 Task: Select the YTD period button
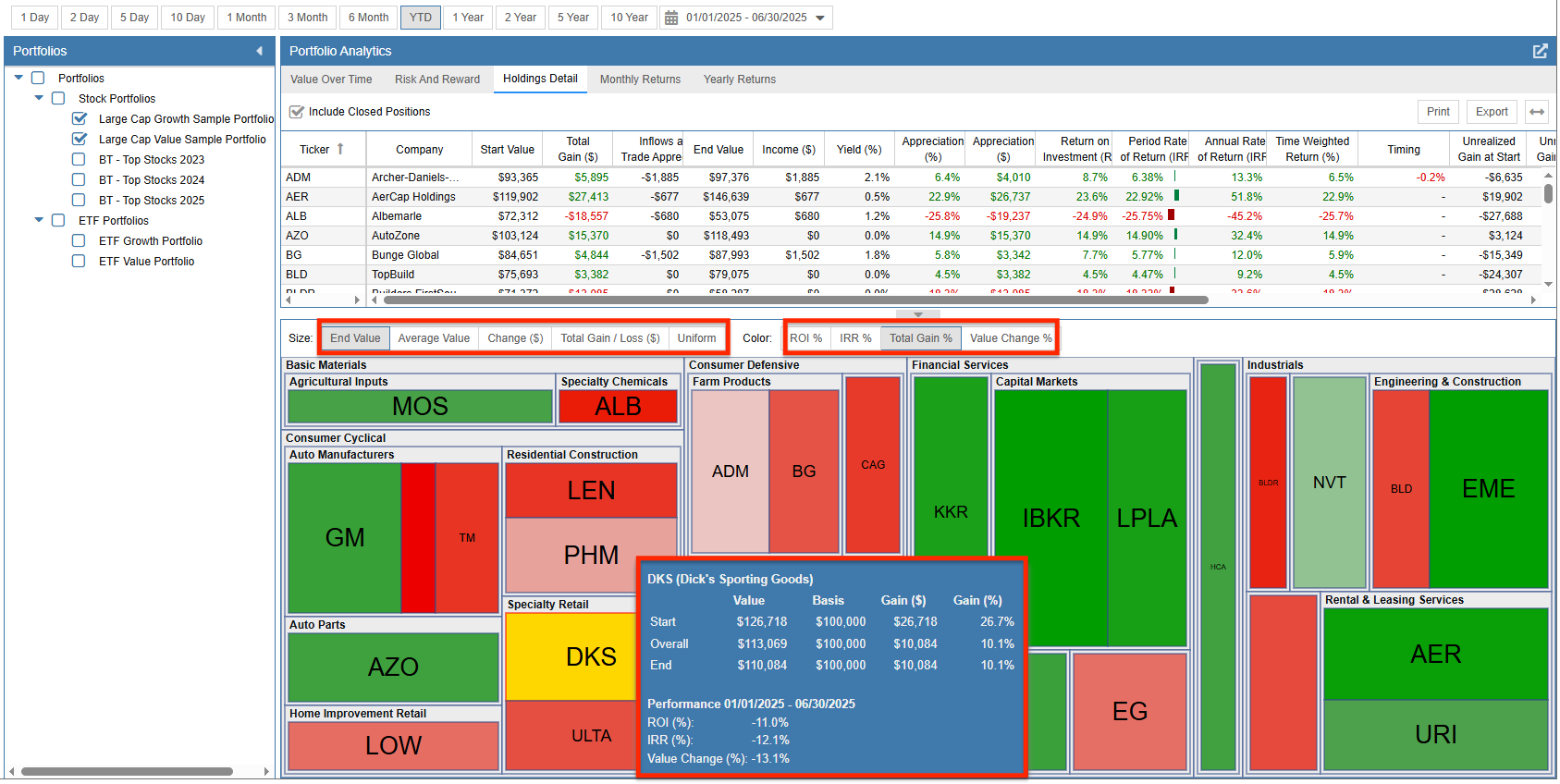421,18
